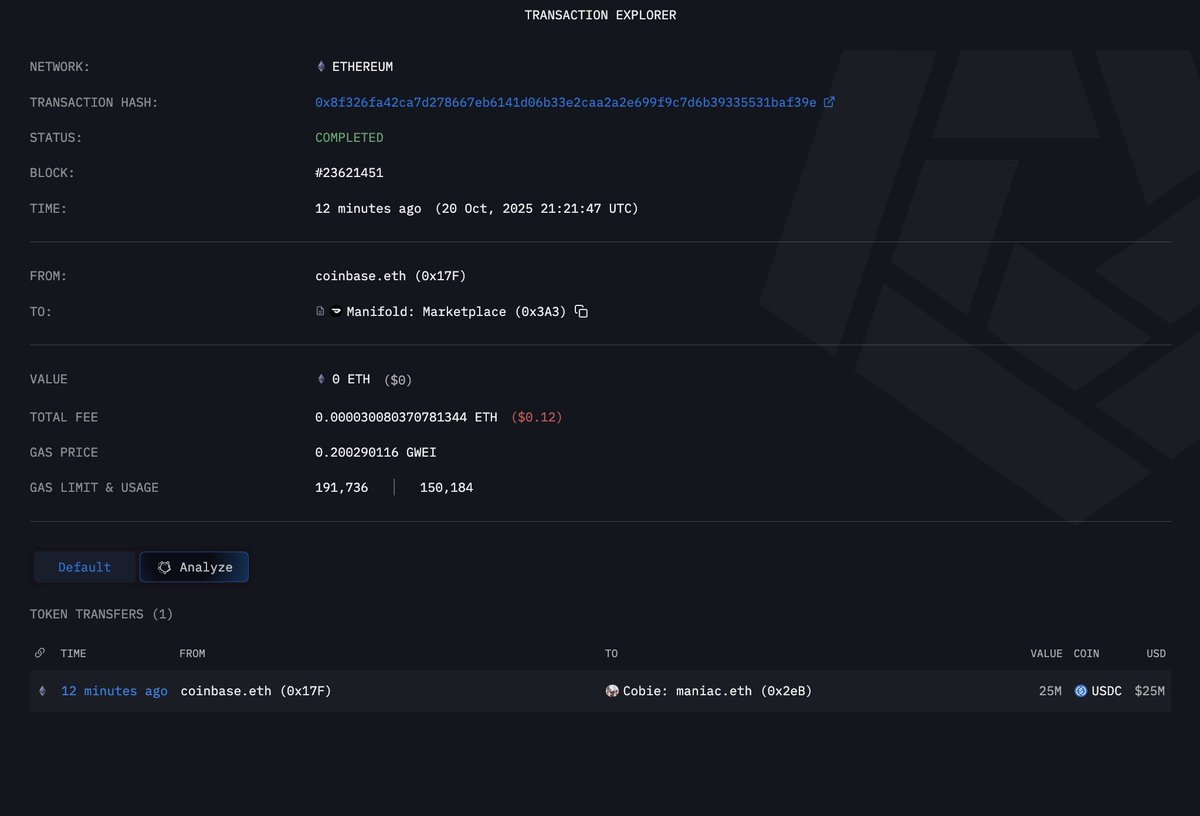Select the coinbase.eth sender address

click(390, 275)
